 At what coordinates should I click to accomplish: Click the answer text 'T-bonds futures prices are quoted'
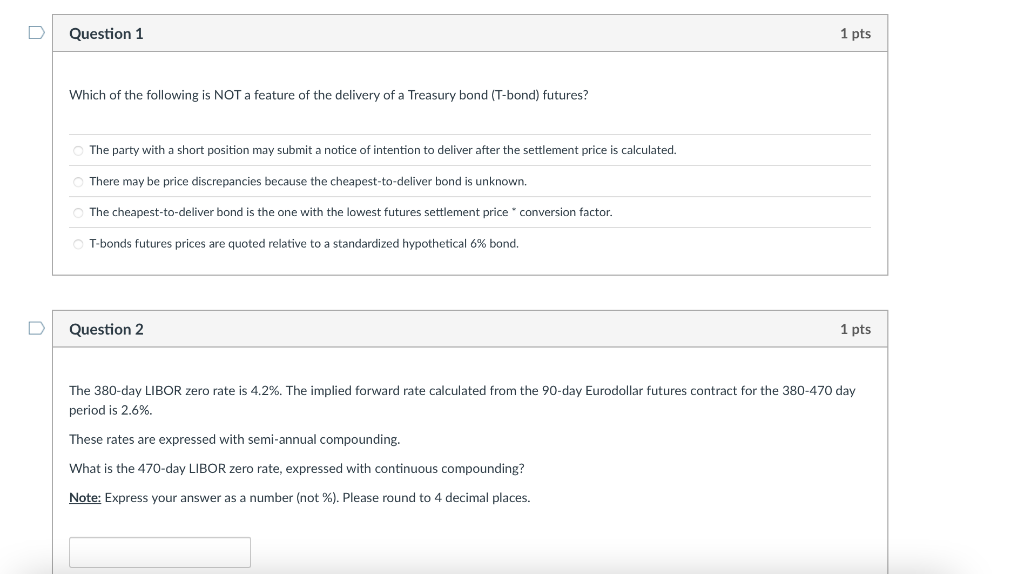pyautogui.click(x=304, y=244)
